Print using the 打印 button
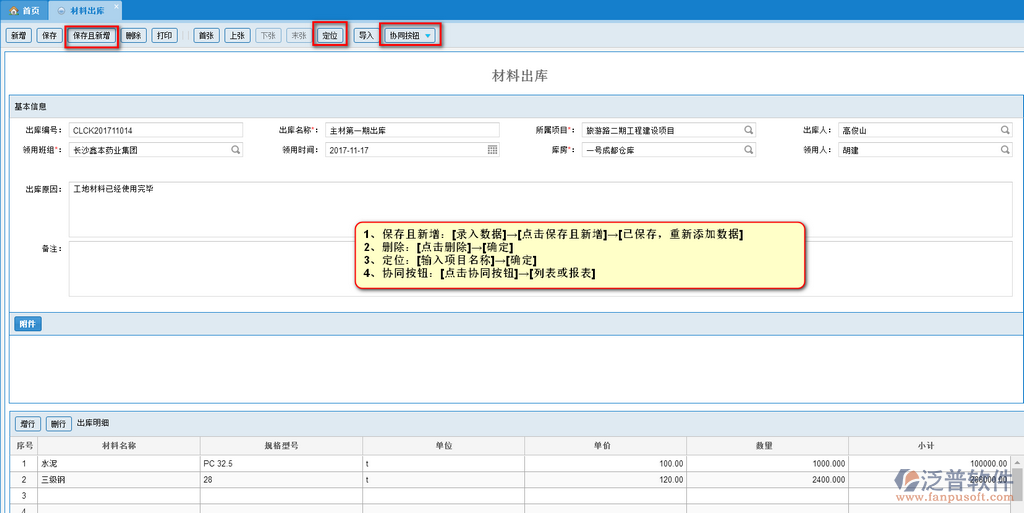This screenshot has width=1024, height=513. [165, 36]
